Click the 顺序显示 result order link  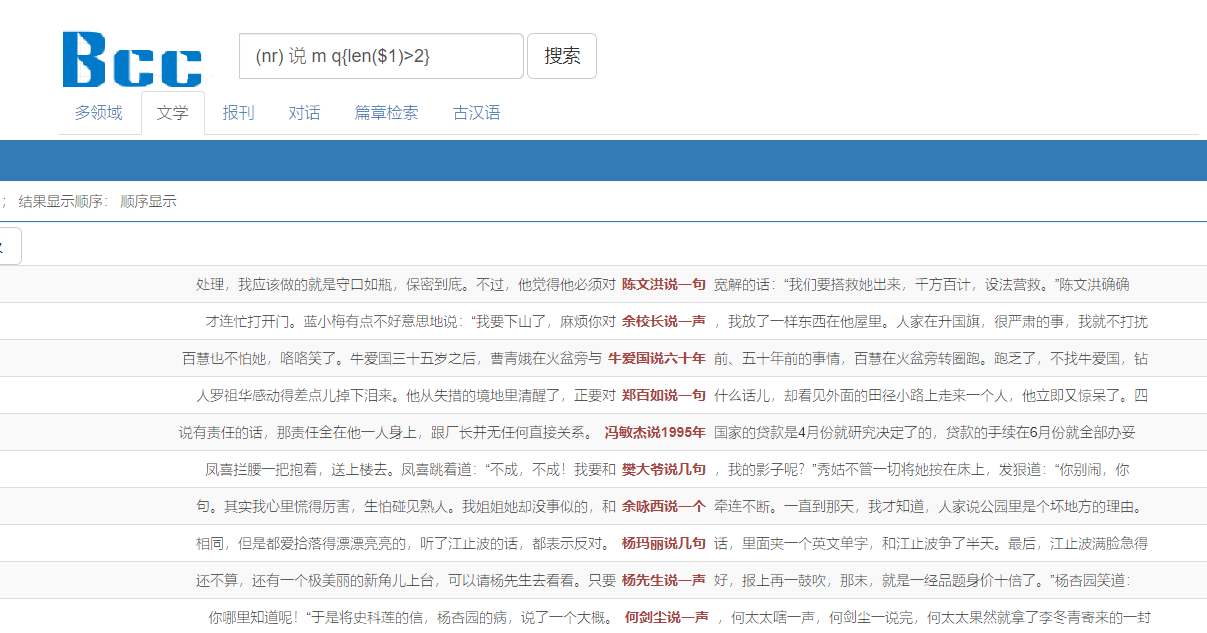pos(148,201)
